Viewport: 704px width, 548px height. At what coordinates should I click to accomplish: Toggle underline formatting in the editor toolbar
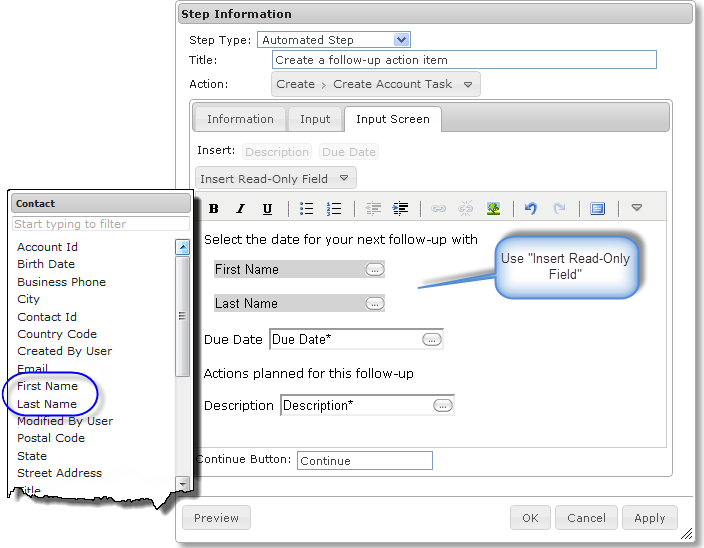coord(267,209)
